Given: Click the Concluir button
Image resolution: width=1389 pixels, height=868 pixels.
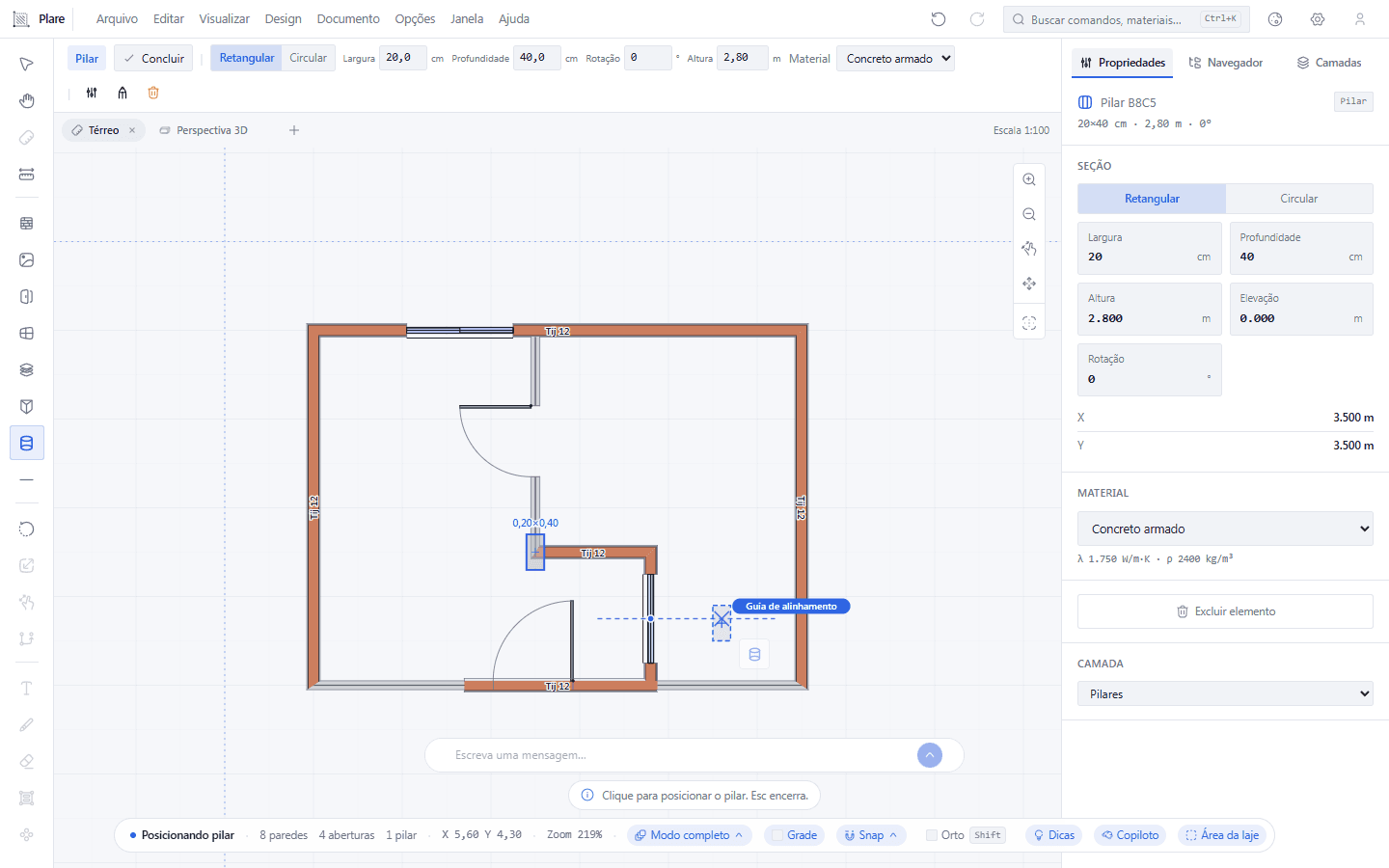Looking at the screenshot, I should click(x=153, y=58).
